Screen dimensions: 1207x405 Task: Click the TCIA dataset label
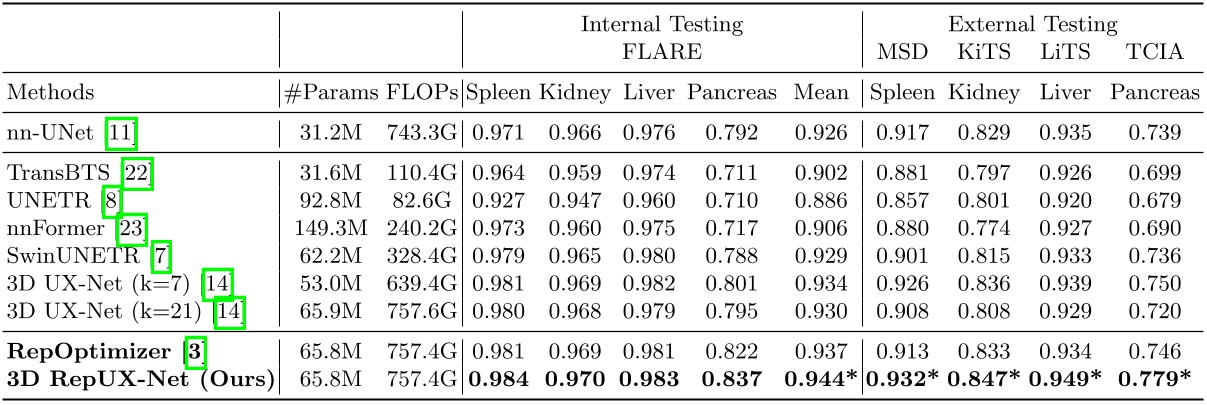[x=1154, y=51]
